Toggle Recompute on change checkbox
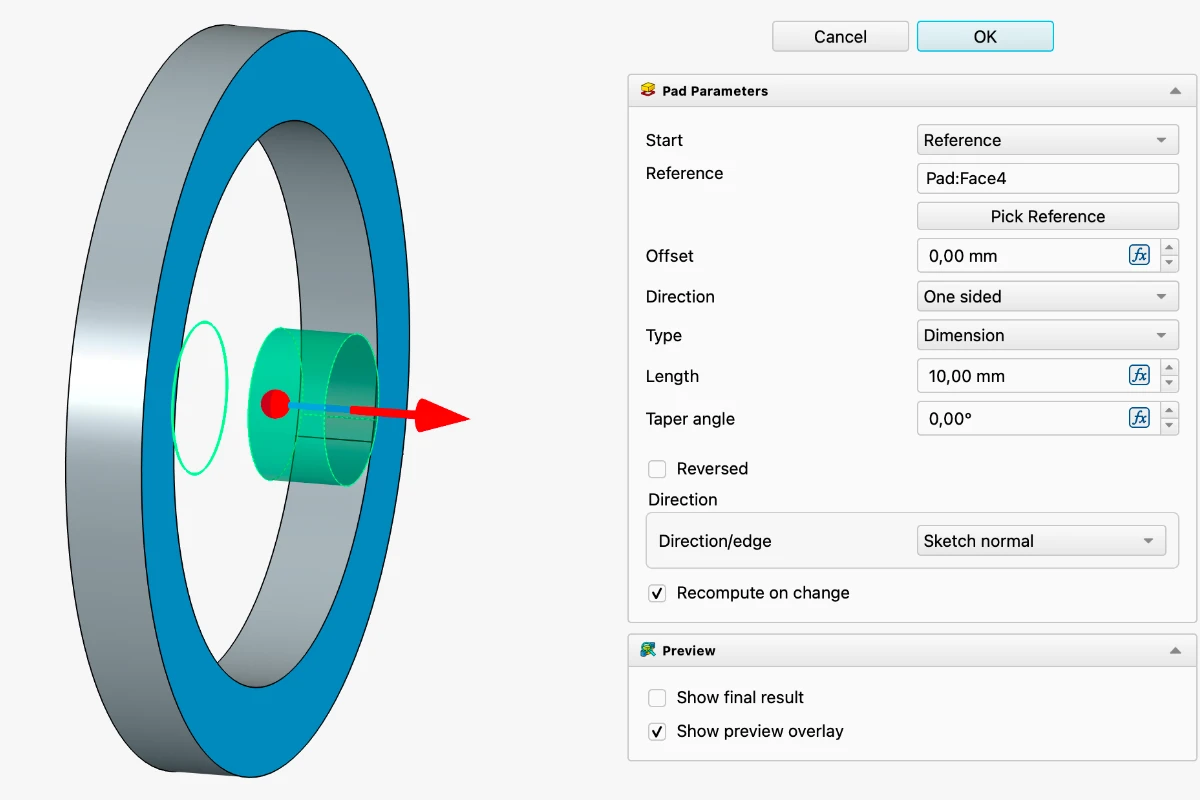Image resolution: width=1200 pixels, height=800 pixels. [x=657, y=593]
